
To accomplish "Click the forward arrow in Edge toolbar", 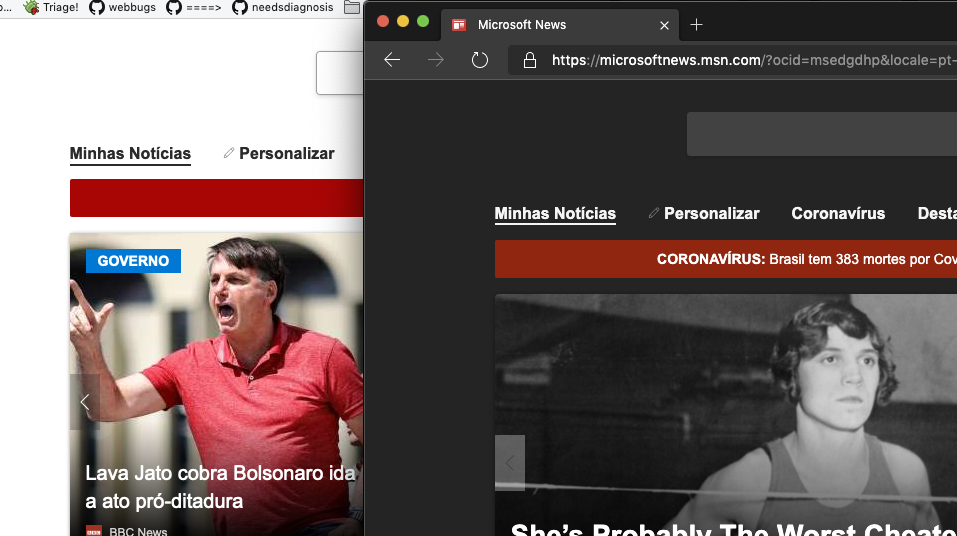I will pos(436,60).
